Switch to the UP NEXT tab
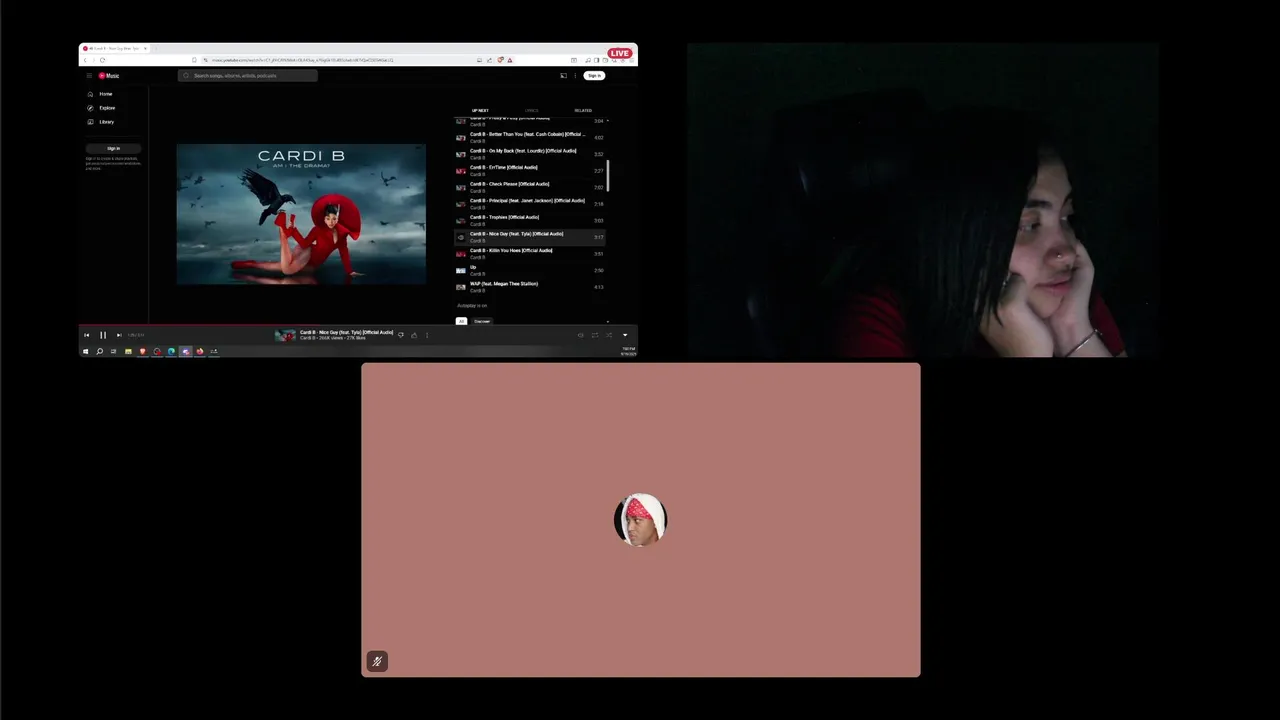The height and width of the screenshot is (720, 1280). pyautogui.click(x=480, y=110)
